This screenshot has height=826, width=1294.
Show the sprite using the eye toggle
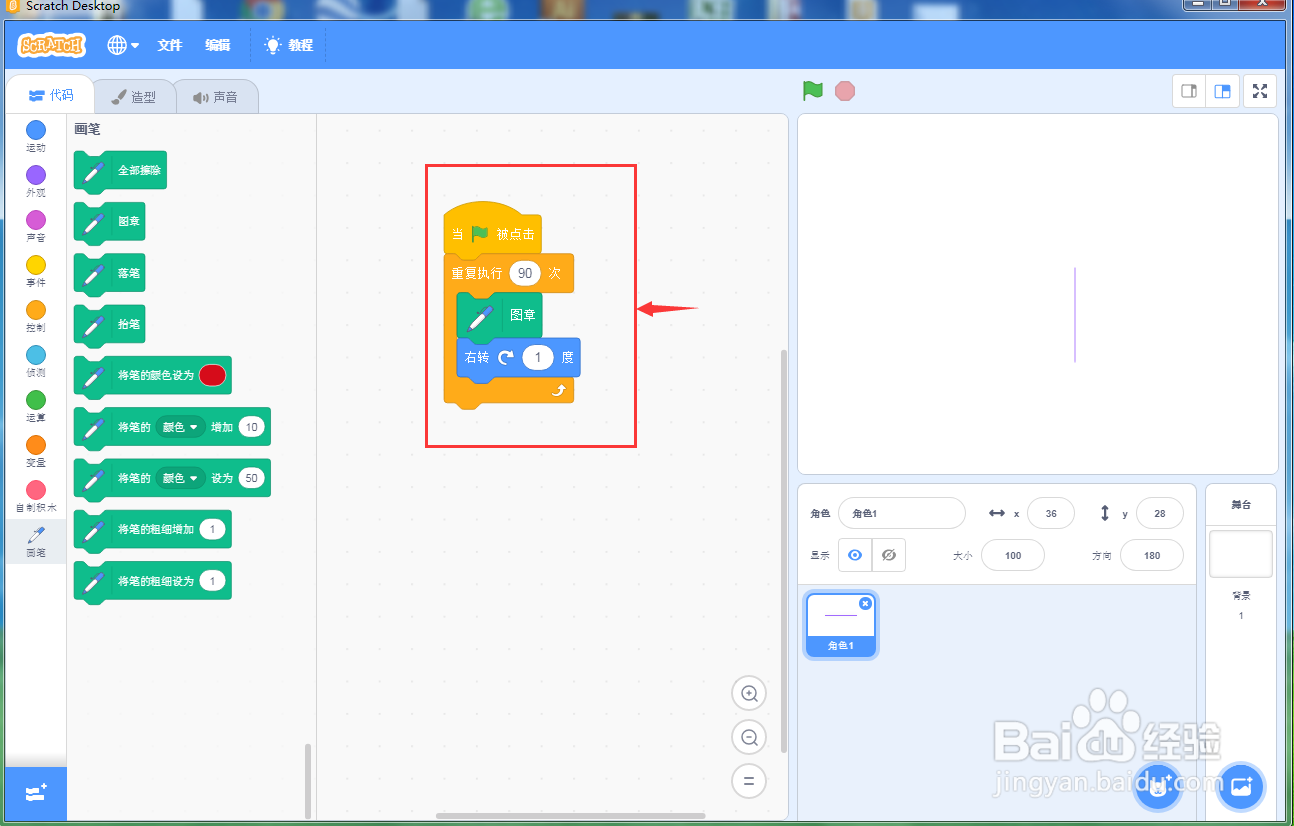click(854, 554)
